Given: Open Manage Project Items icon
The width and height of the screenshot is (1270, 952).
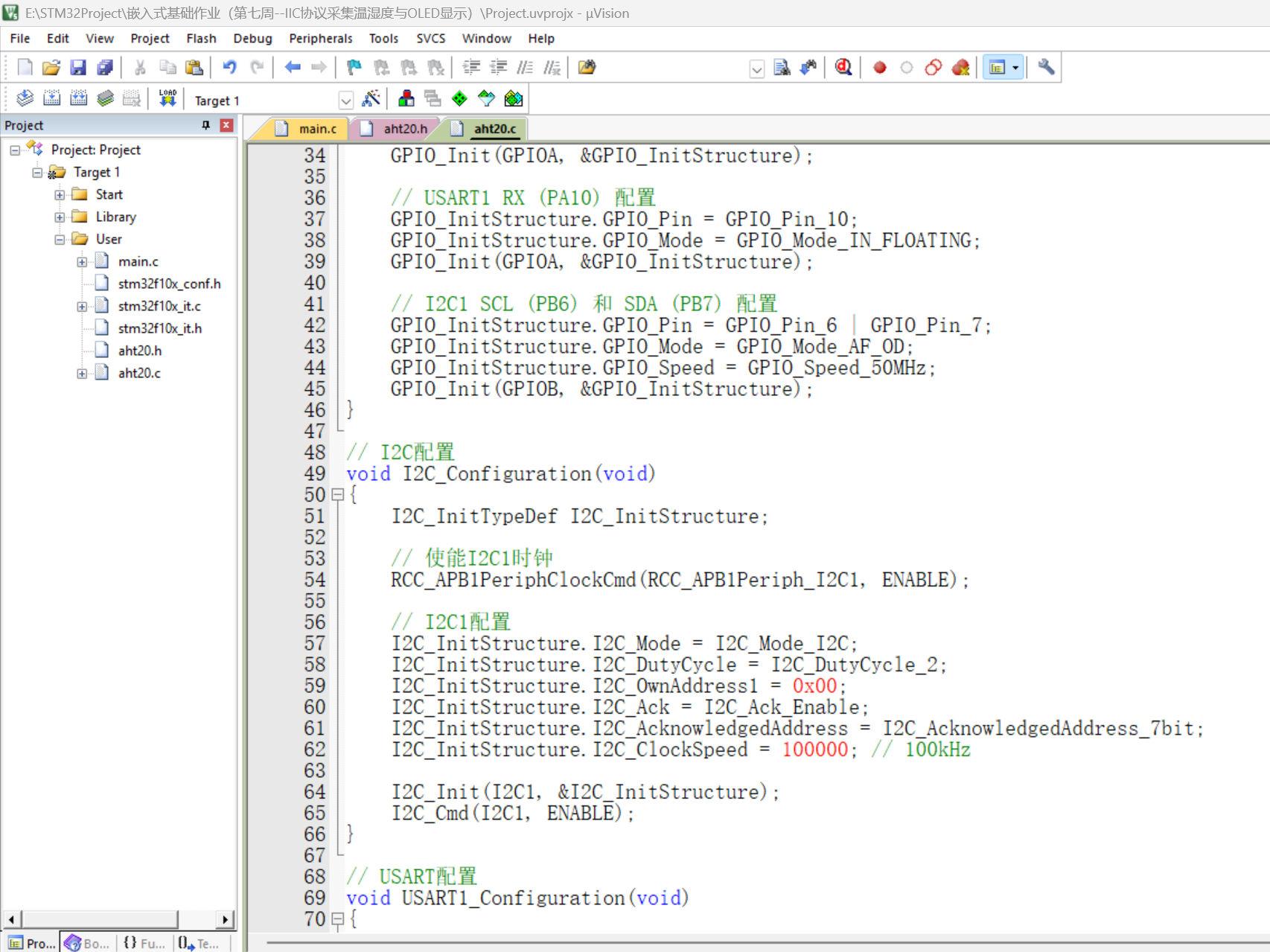Looking at the screenshot, I should (406, 98).
